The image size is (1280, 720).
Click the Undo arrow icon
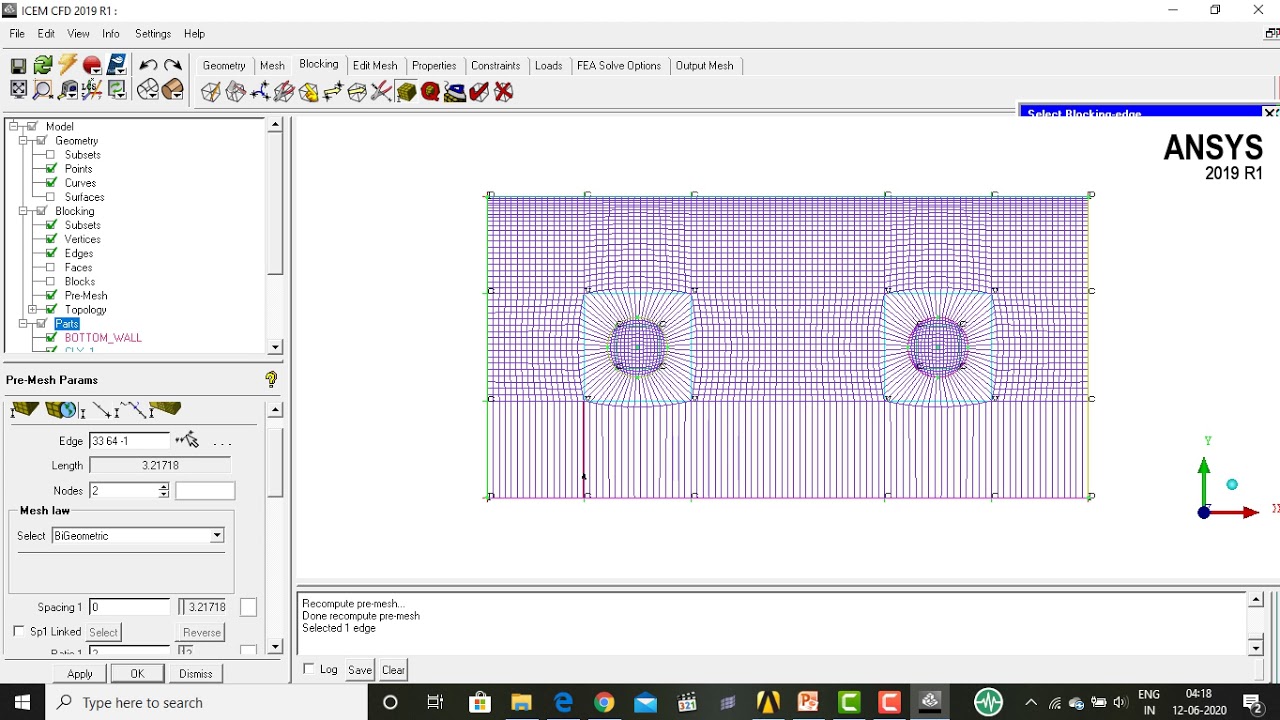tap(148, 66)
